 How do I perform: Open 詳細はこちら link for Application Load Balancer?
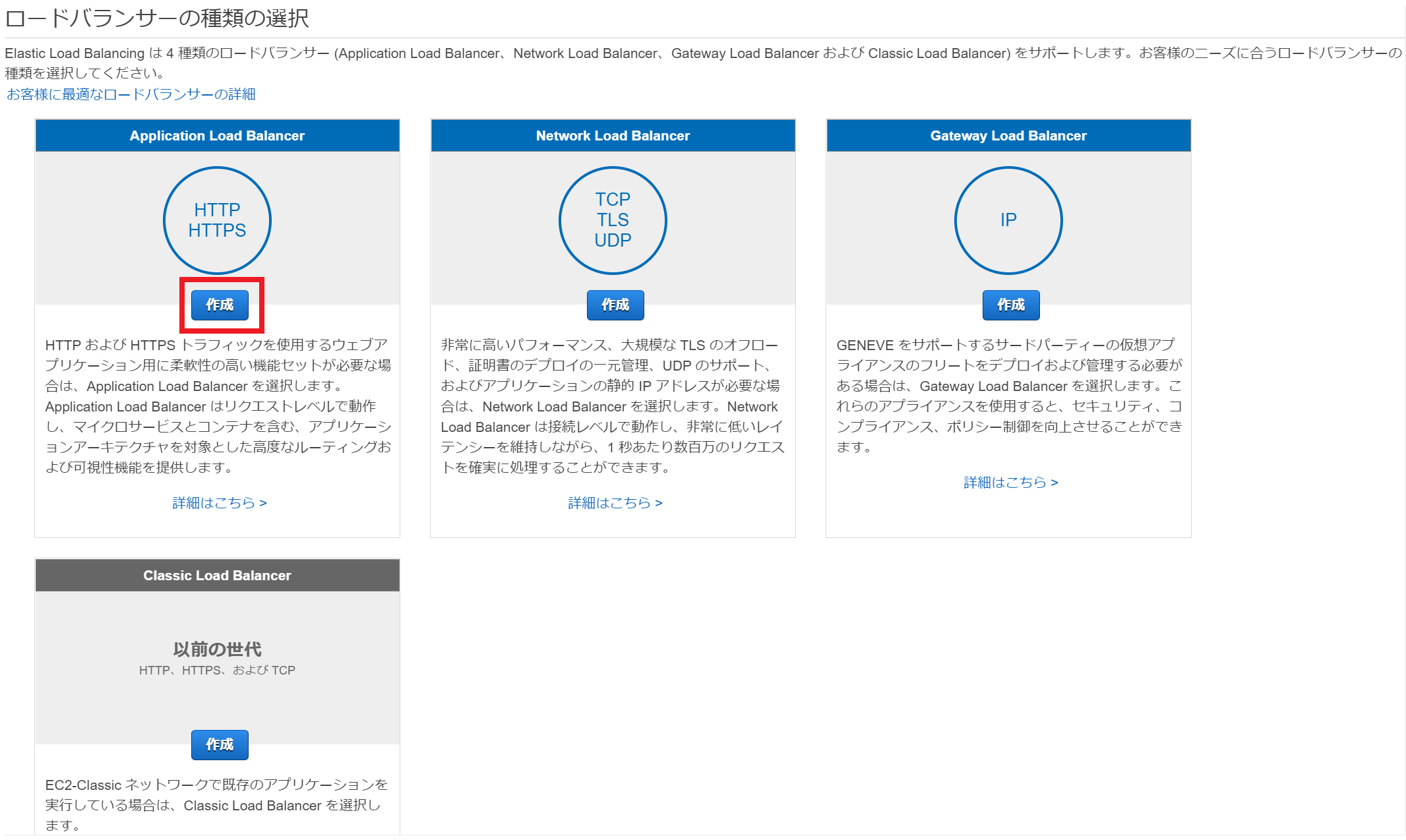coord(219,503)
